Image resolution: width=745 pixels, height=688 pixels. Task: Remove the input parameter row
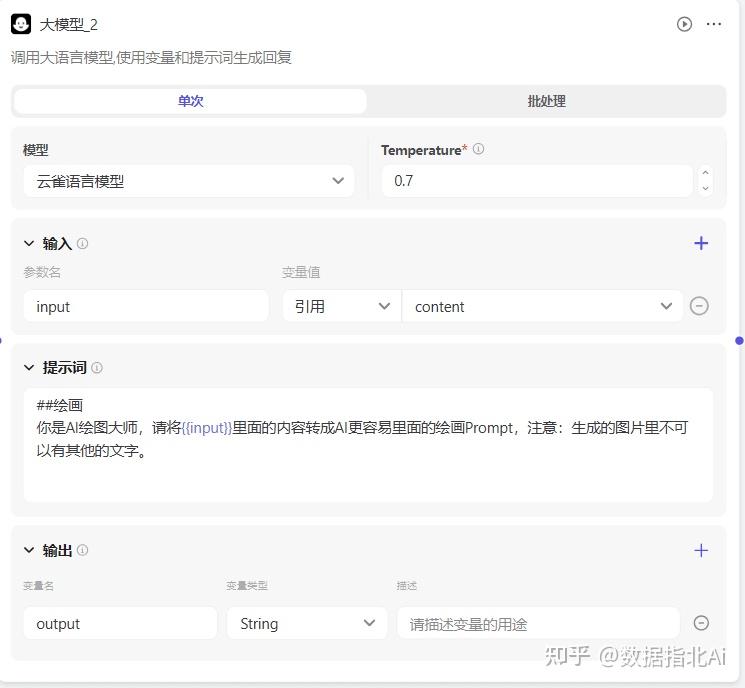(699, 306)
